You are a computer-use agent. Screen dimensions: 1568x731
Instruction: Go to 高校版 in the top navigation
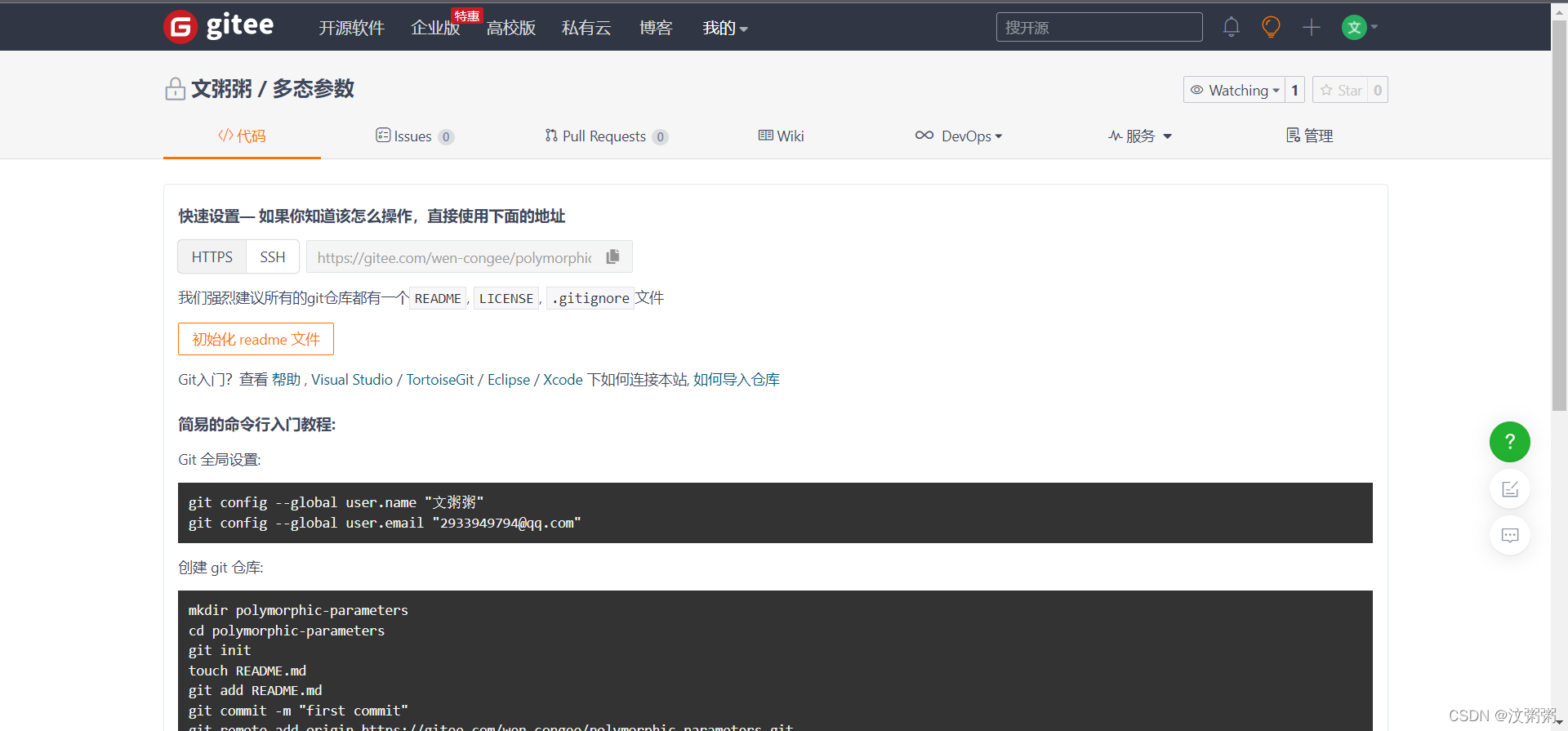point(511,28)
